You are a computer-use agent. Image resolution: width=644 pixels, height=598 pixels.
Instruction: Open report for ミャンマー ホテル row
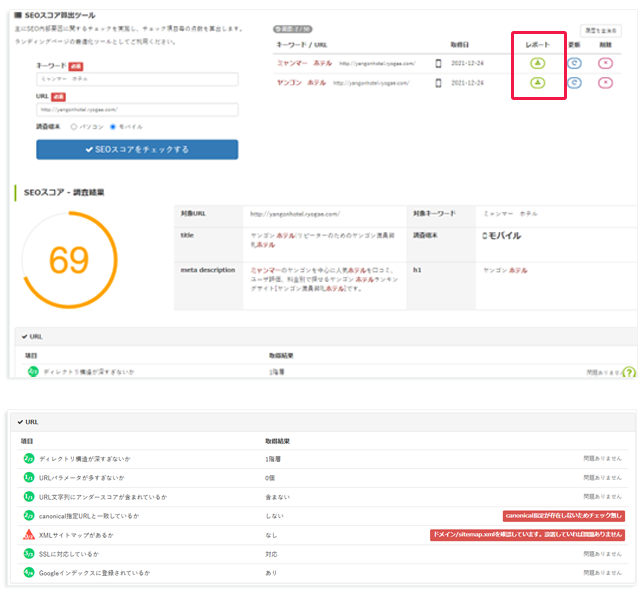(537, 63)
